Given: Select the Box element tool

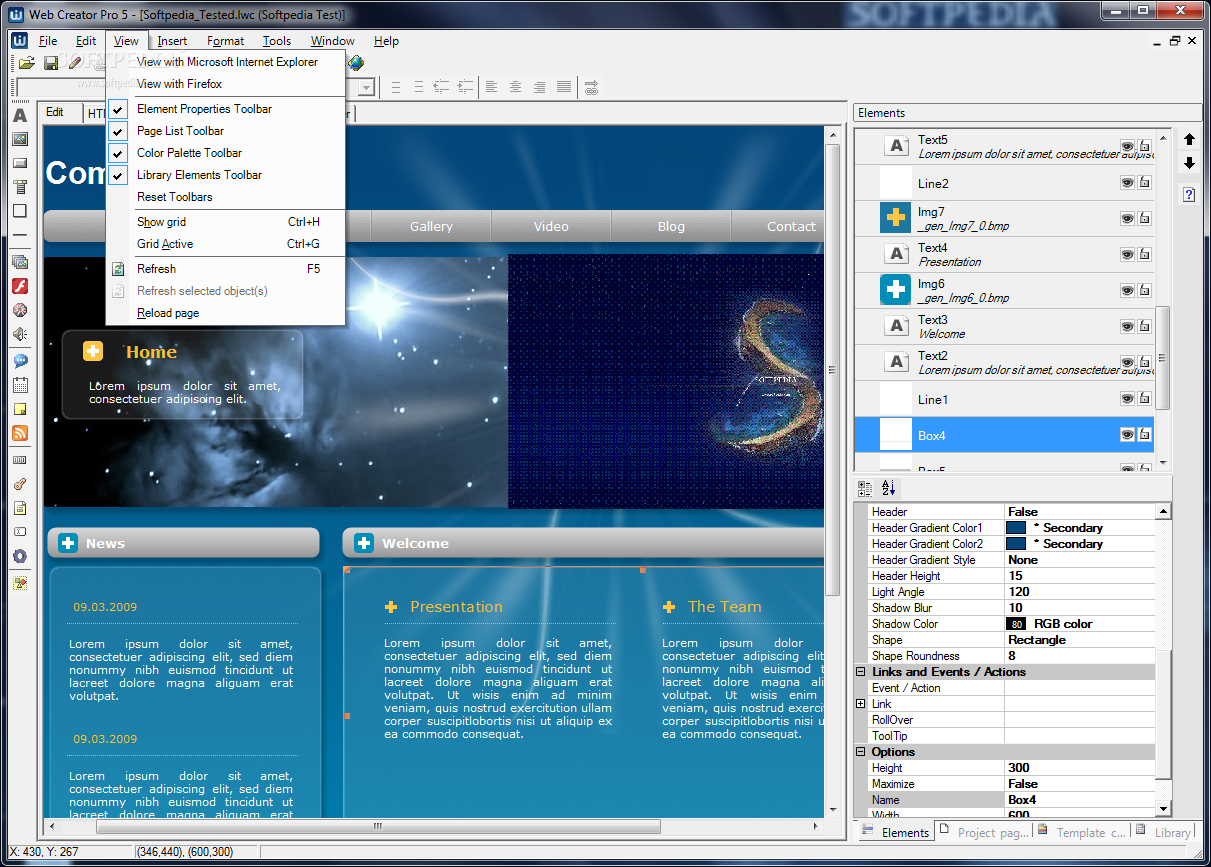Looking at the screenshot, I should (20, 211).
